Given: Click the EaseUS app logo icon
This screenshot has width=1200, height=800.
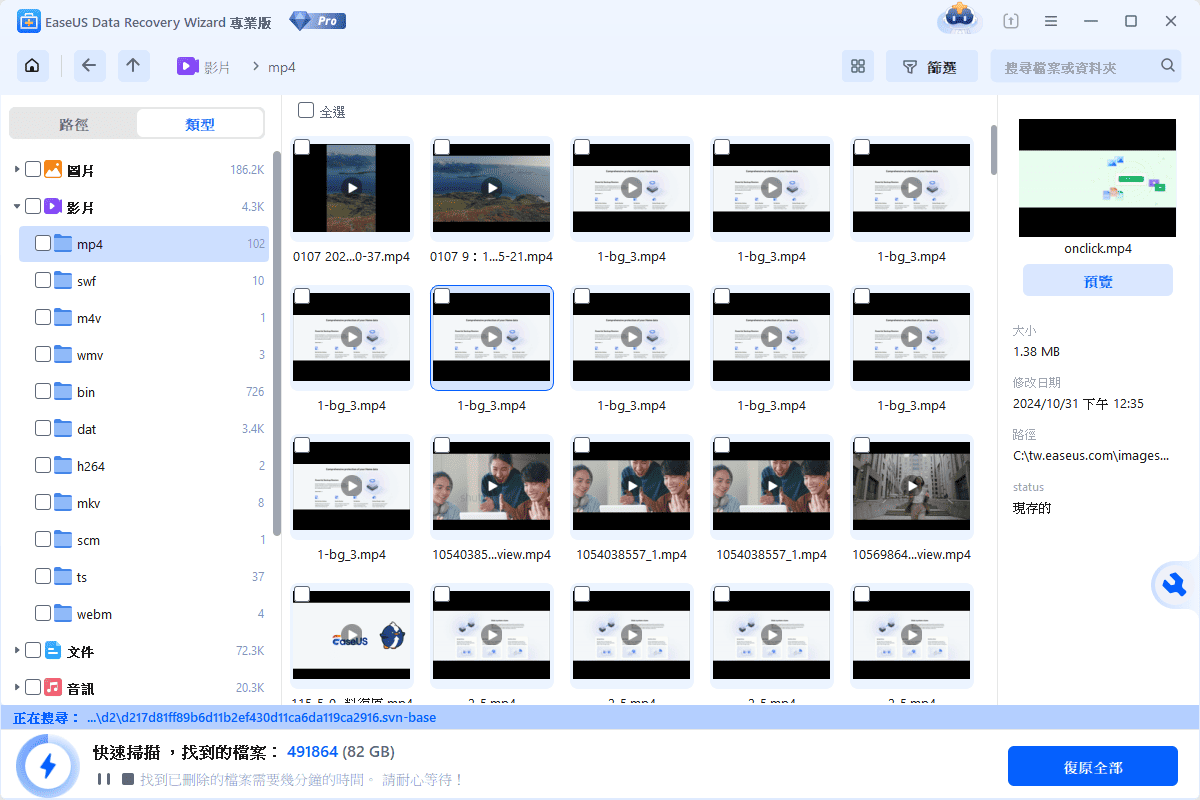Looking at the screenshot, I should click(x=29, y=21).
